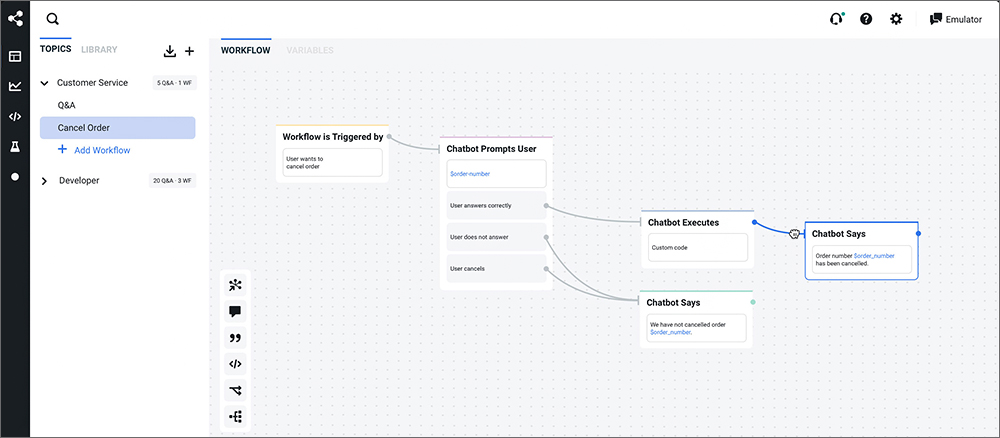Click the output port of selected Chatbot Says
This screenshot has height=438, width=1000.
tap(918, 233)
